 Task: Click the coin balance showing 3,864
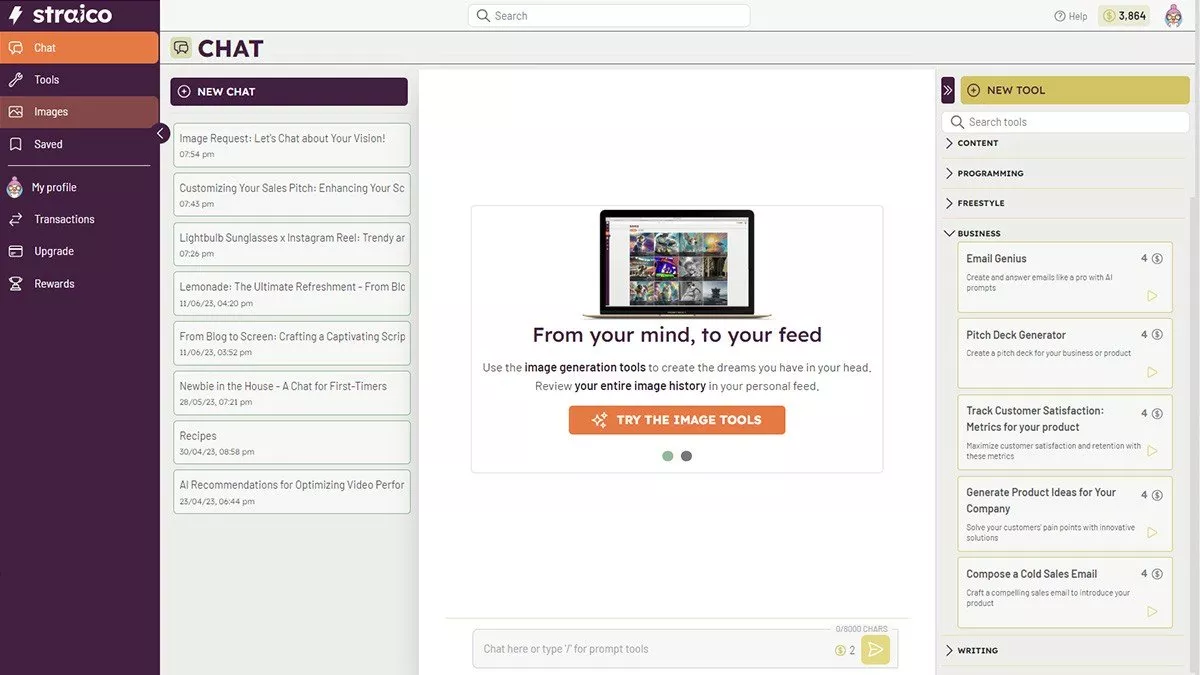pyautogui.click(x=1124, y=16)
